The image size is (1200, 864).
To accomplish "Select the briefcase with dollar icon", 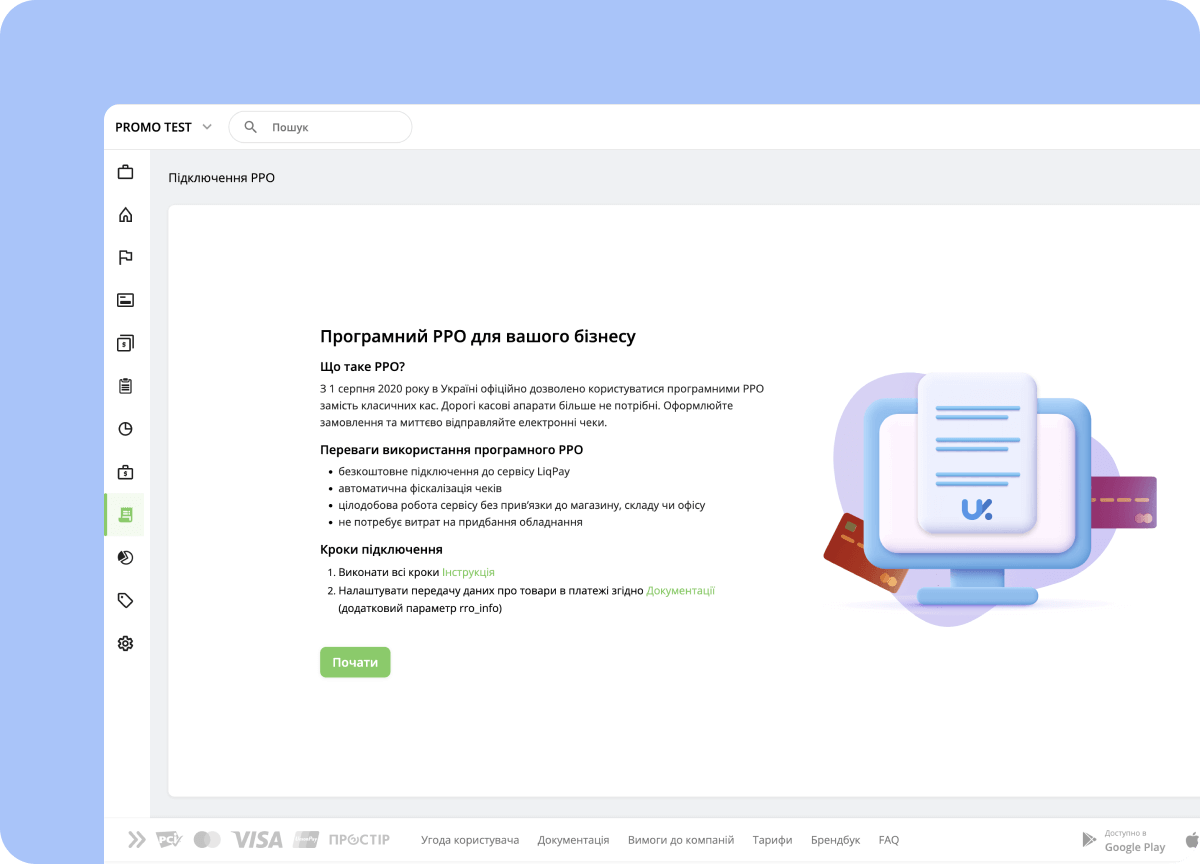I will [125, 471].
